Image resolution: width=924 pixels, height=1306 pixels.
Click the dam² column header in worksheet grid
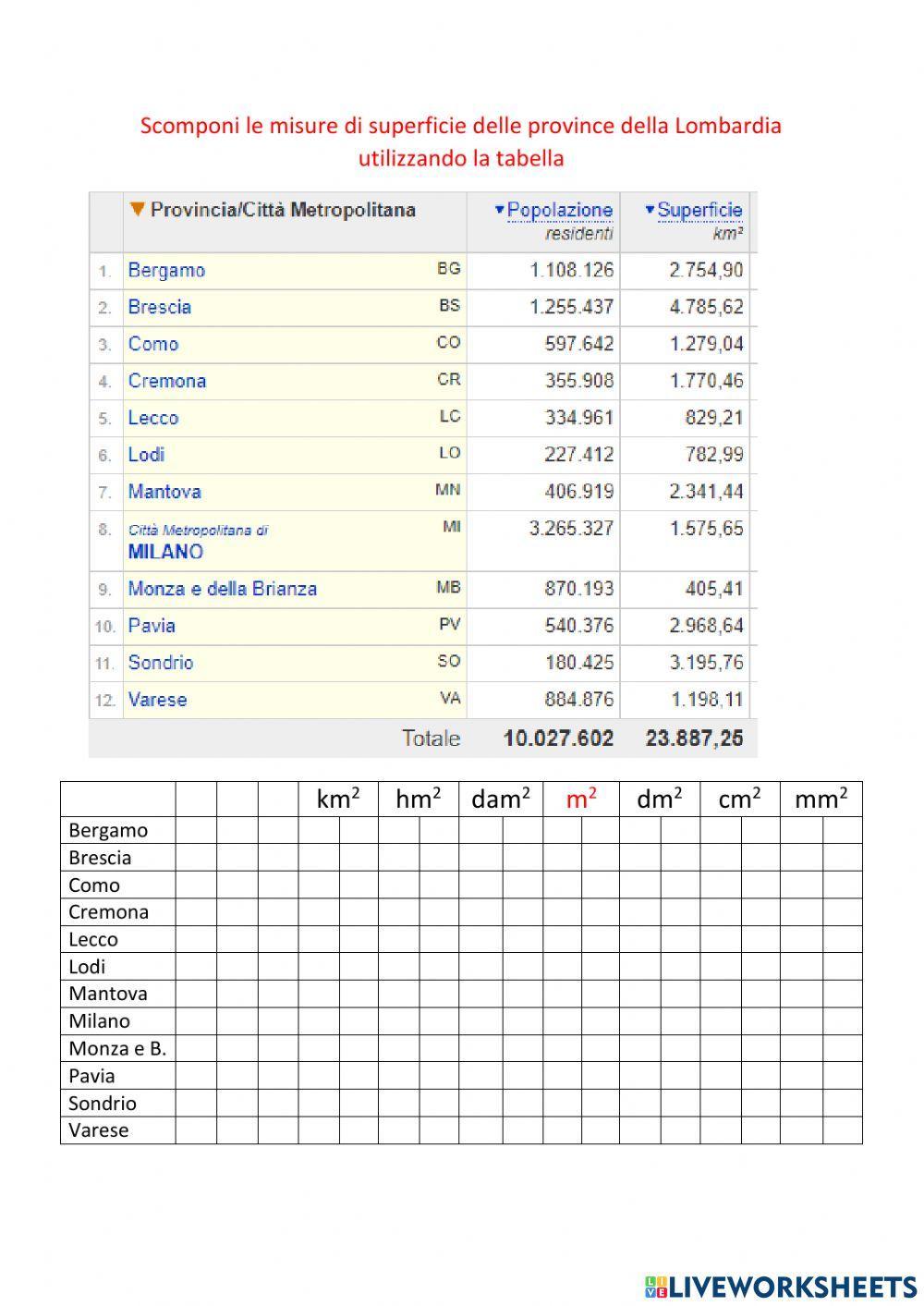pyautogui.click(x=501, y=799)
